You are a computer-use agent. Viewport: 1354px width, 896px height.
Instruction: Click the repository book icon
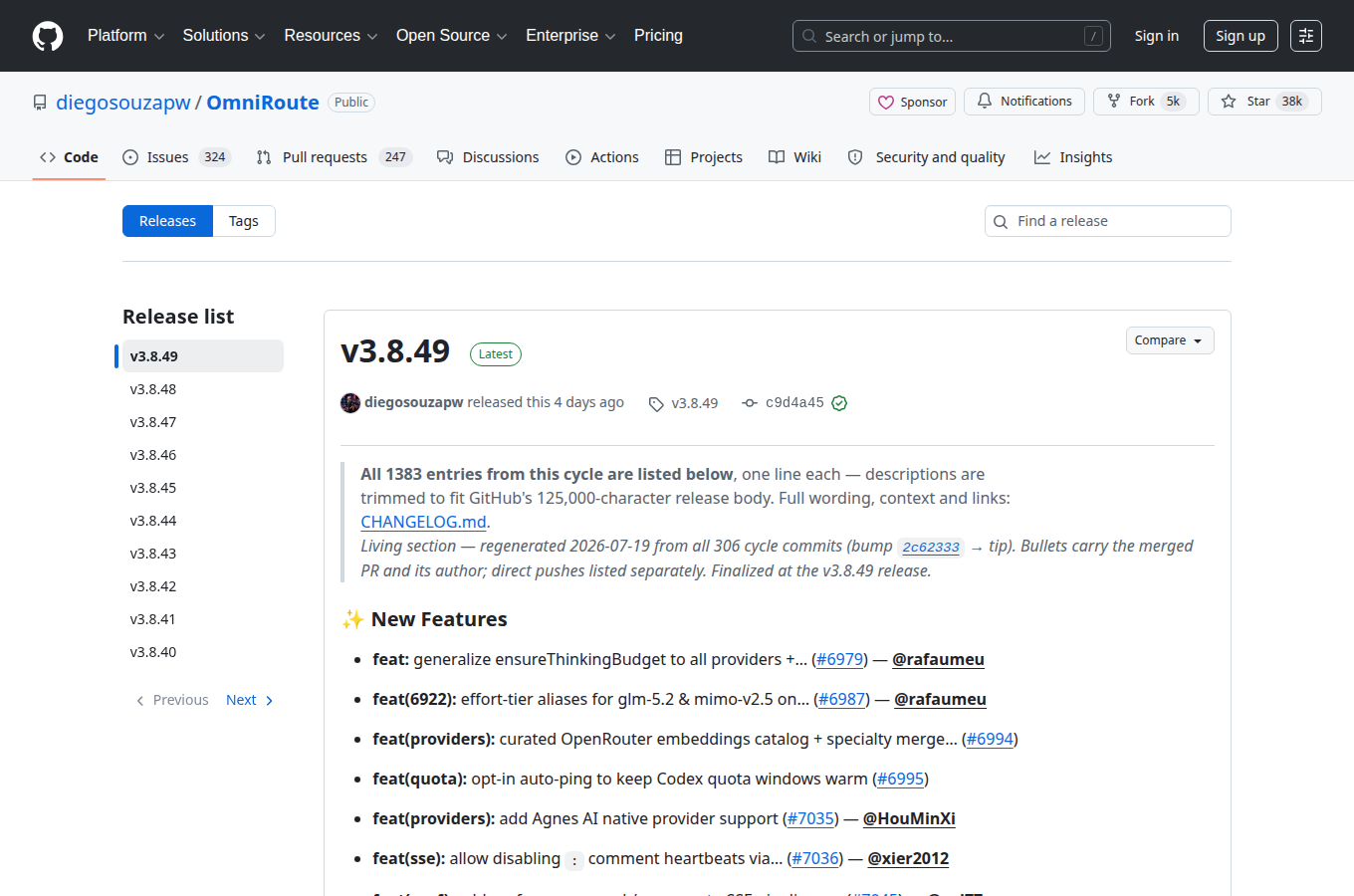click(x=40, y=103)
